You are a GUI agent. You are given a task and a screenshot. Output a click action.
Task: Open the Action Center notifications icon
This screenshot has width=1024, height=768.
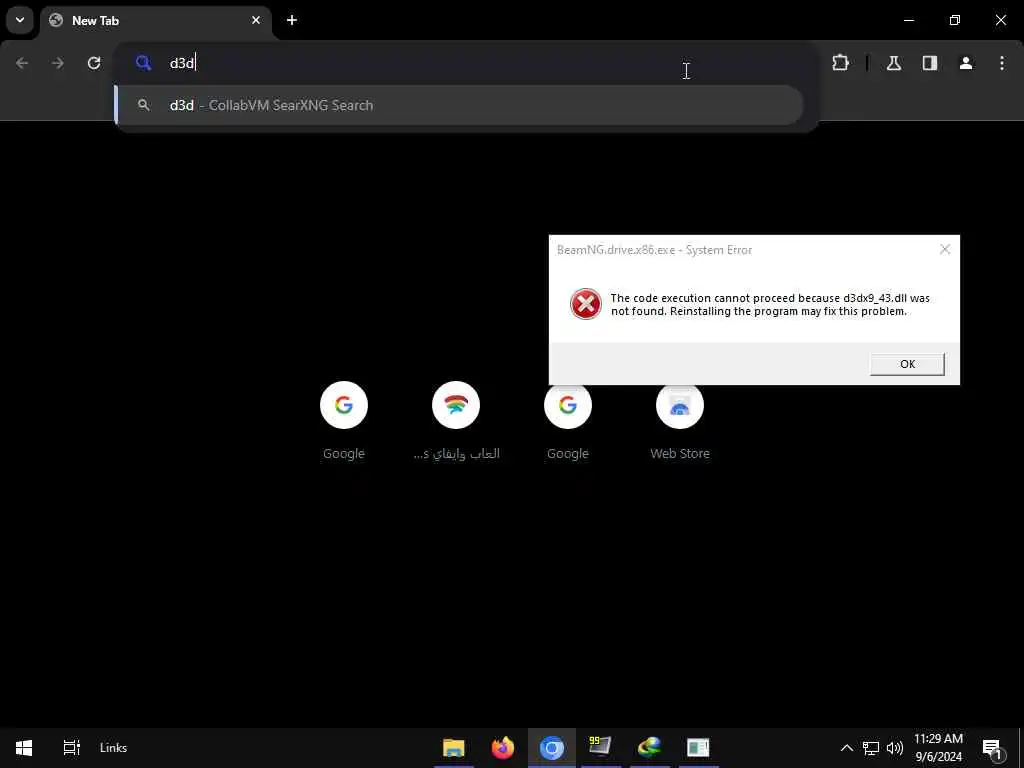[x=992, y=748]
